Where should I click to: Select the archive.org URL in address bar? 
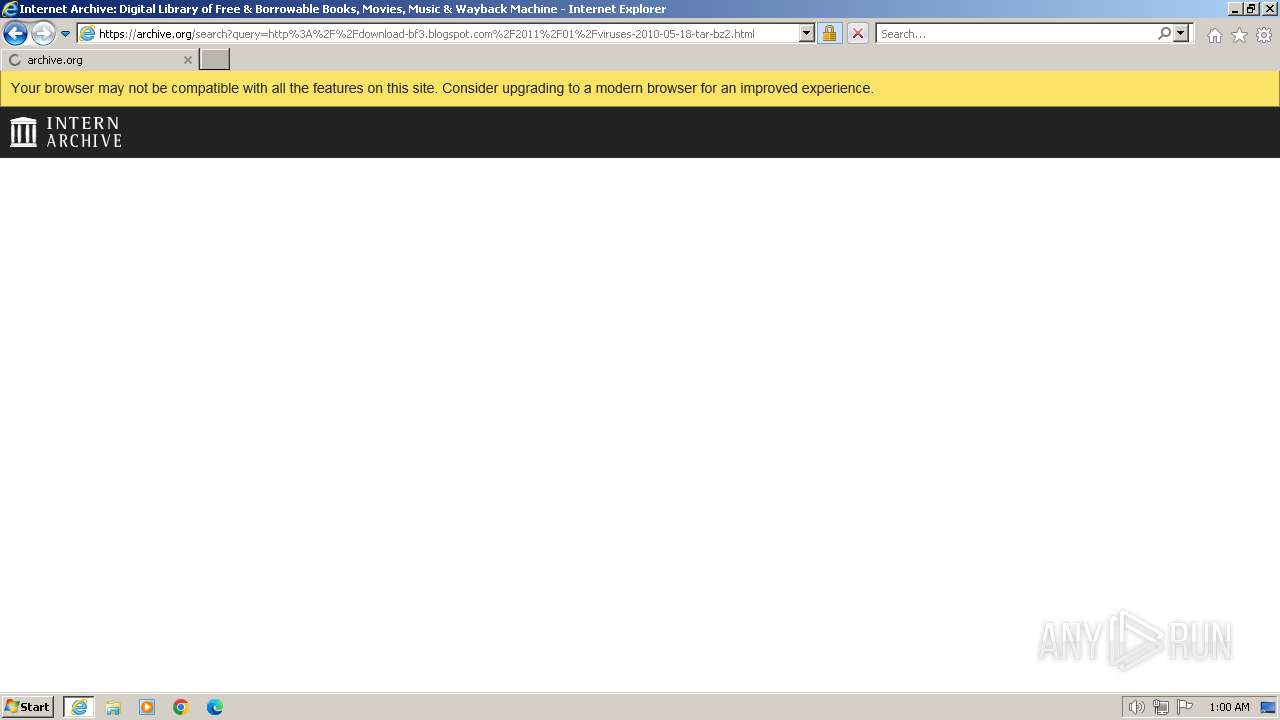click(426, 34)
